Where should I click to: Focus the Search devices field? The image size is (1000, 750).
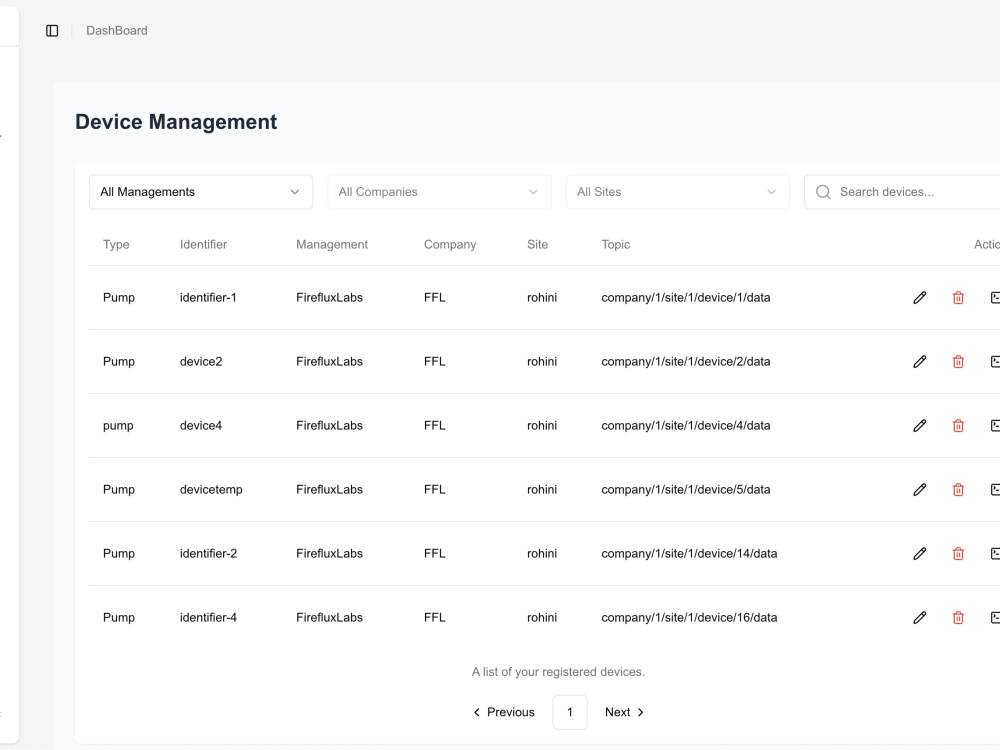(902, 192)
